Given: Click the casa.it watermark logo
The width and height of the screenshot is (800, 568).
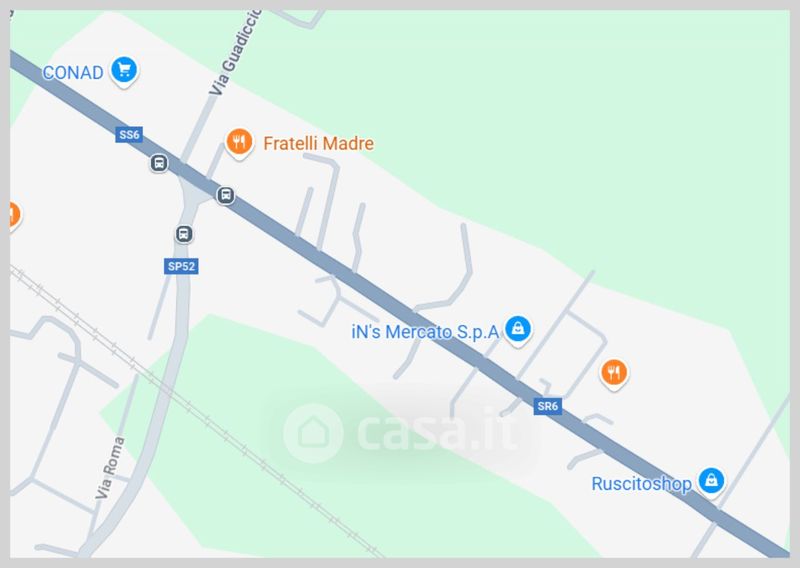Looking at the screenshot, I should [401, 433].
